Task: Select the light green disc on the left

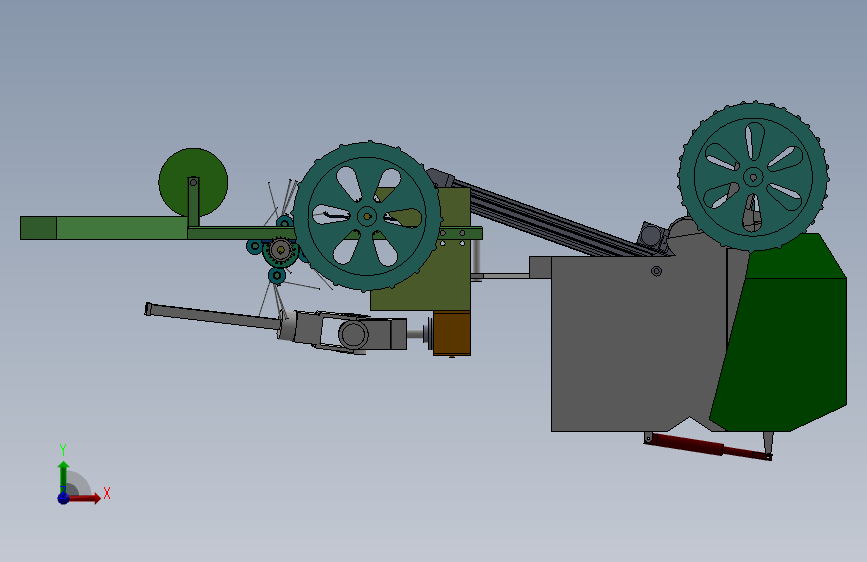Action: coord(193,183)
